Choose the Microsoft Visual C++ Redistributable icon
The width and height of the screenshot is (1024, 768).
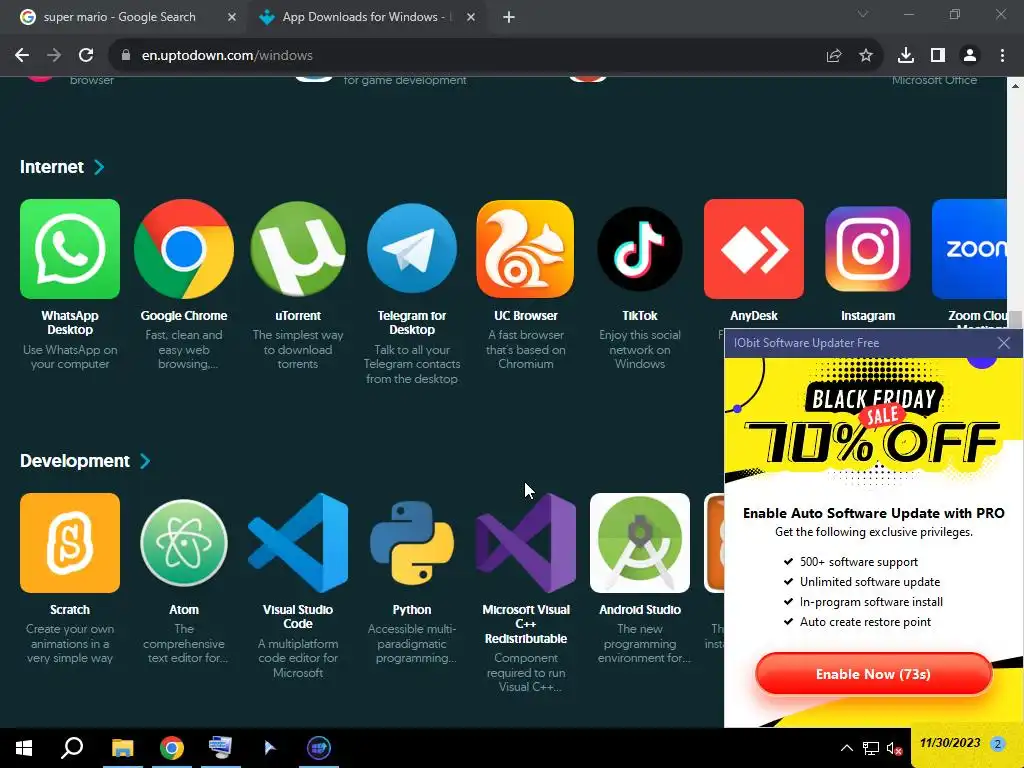point(526,543)
